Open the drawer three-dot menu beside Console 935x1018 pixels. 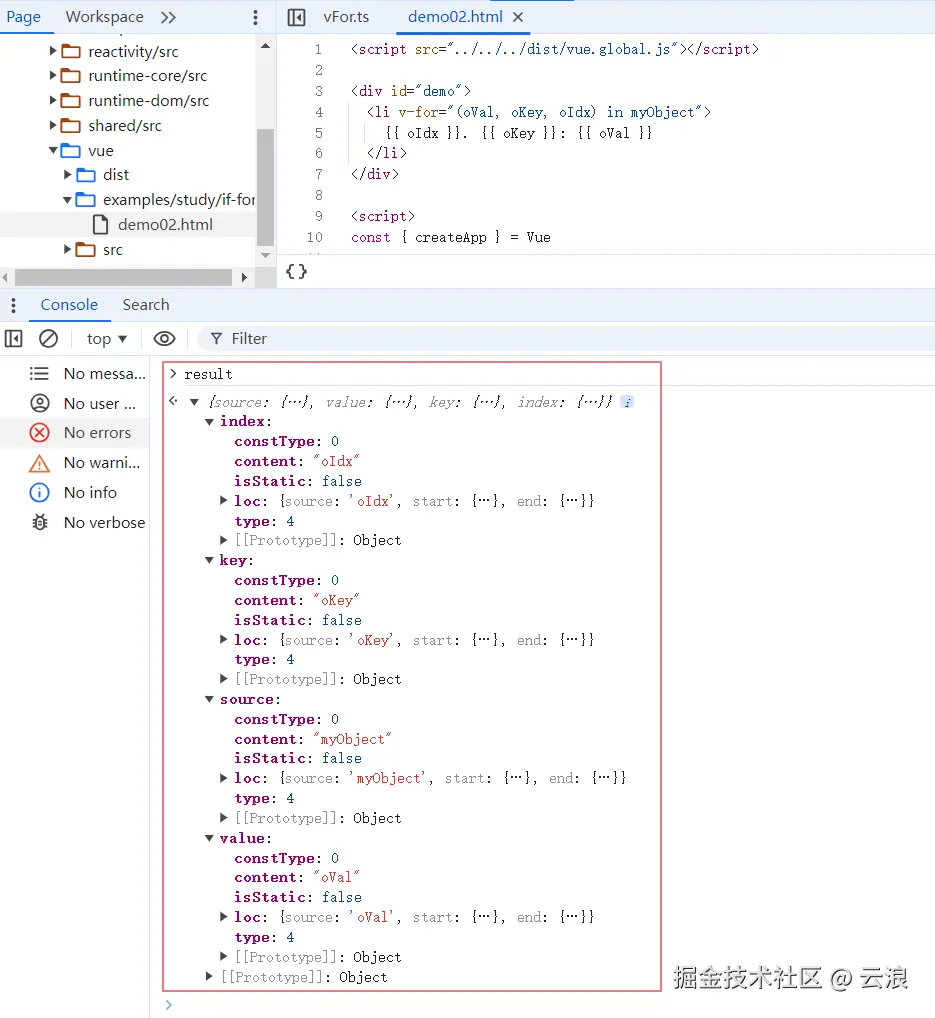13,304
